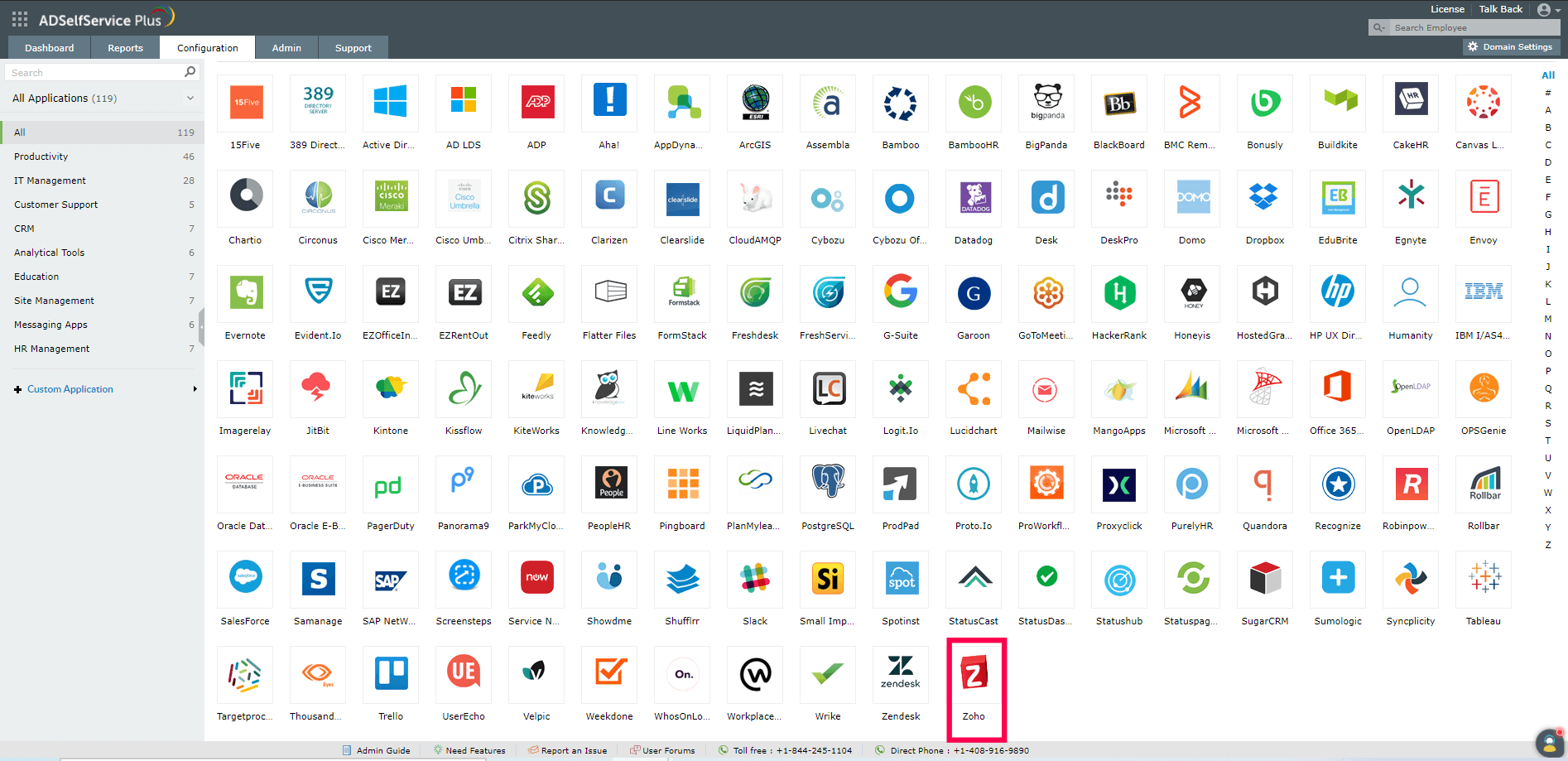Select the BlackBoard app icon

[x=1119, y=103]
